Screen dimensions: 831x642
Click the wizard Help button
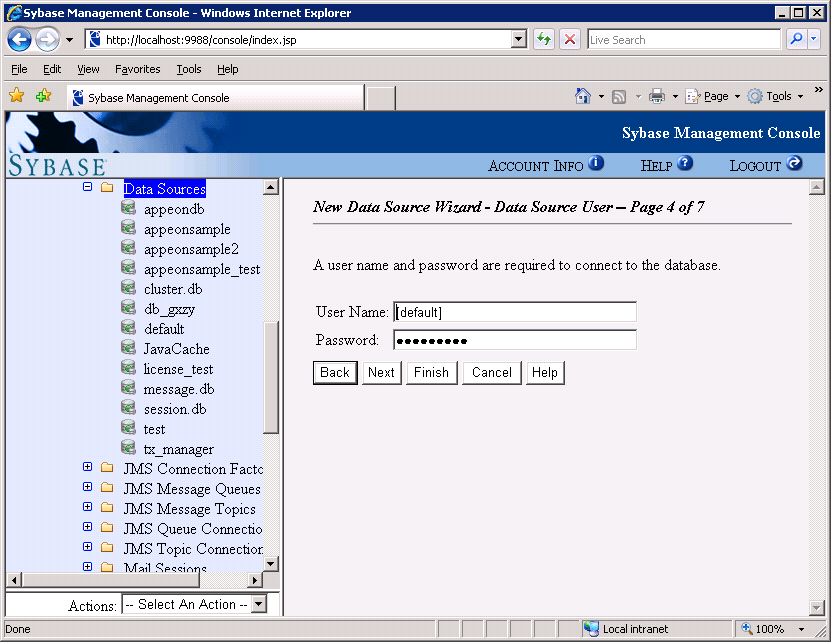coord(545,373)
